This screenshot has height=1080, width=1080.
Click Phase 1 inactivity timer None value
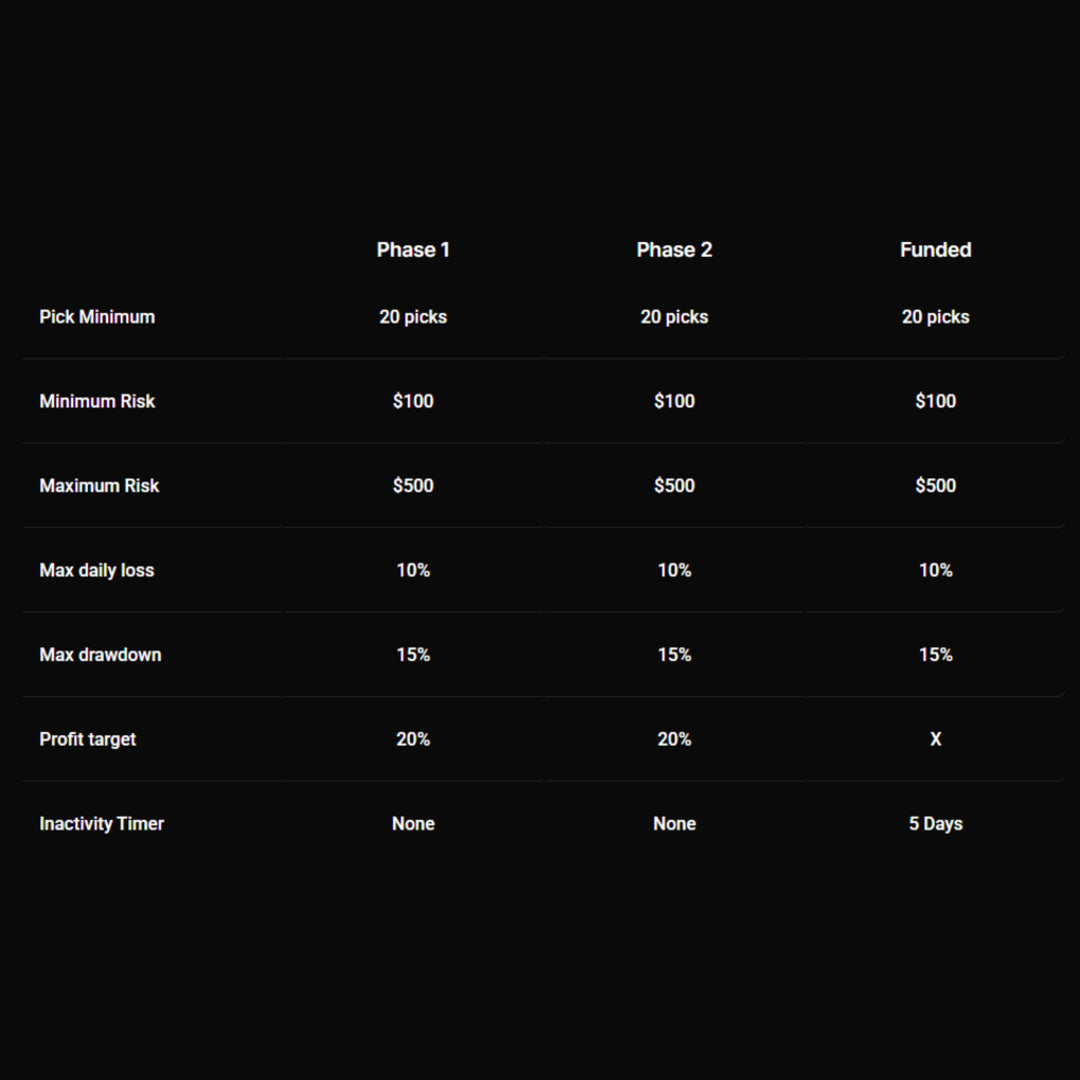(x=413, y=824)
